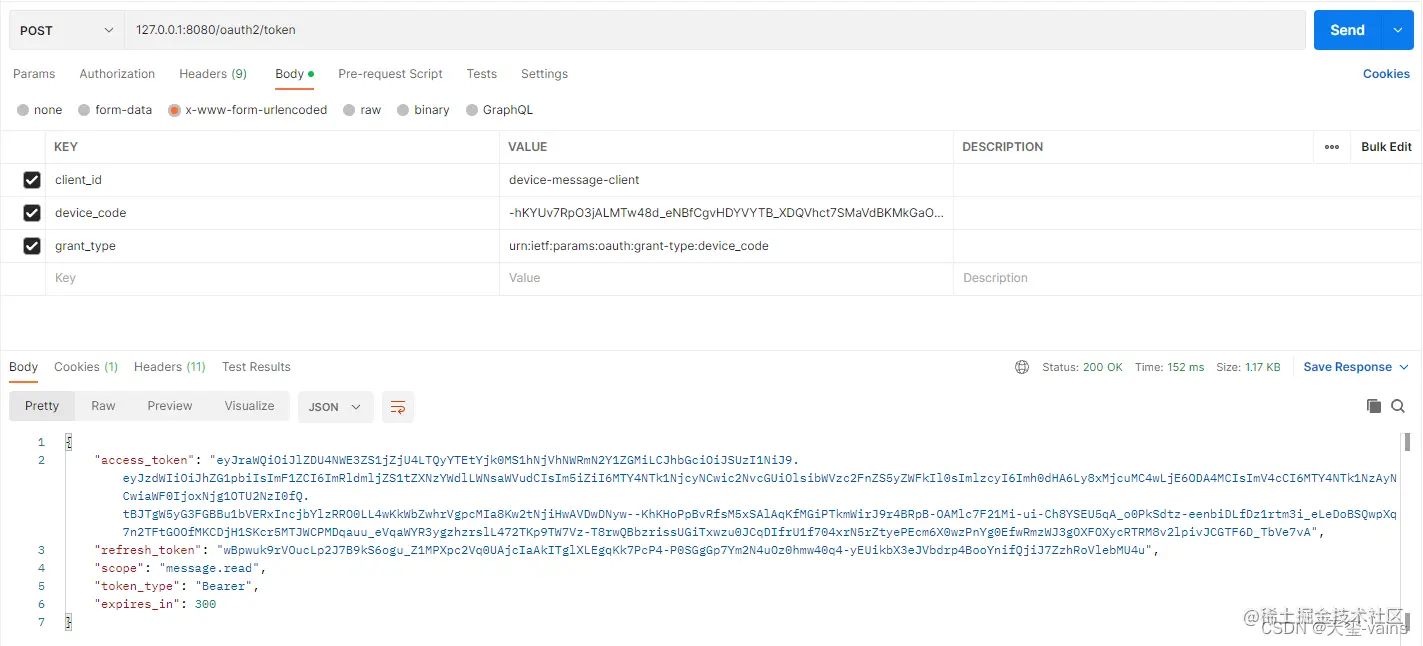Copy the response body using copy icon

click(x=1374, y=406)
